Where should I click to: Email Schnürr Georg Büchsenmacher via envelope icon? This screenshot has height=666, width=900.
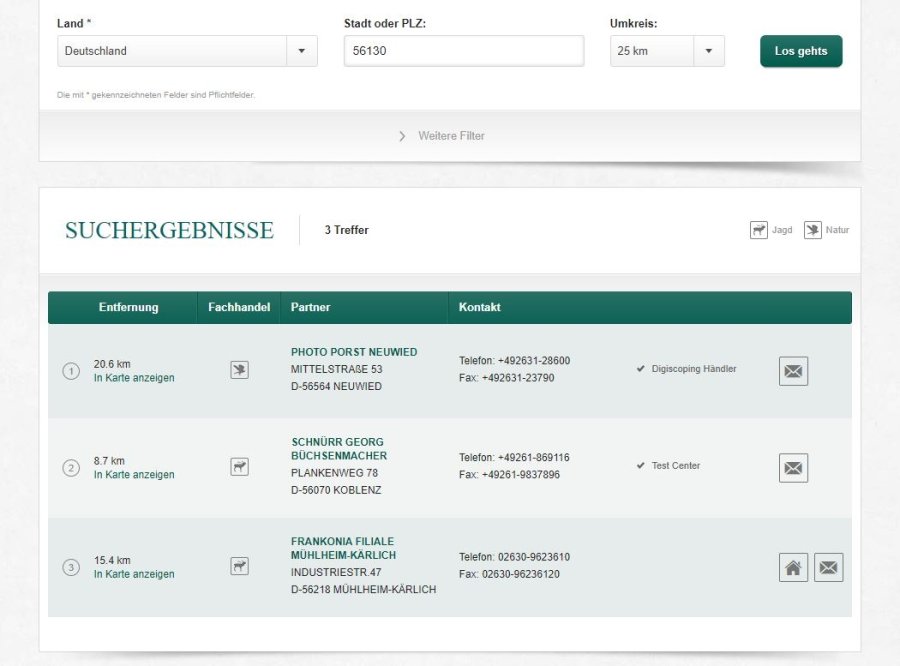793,468
